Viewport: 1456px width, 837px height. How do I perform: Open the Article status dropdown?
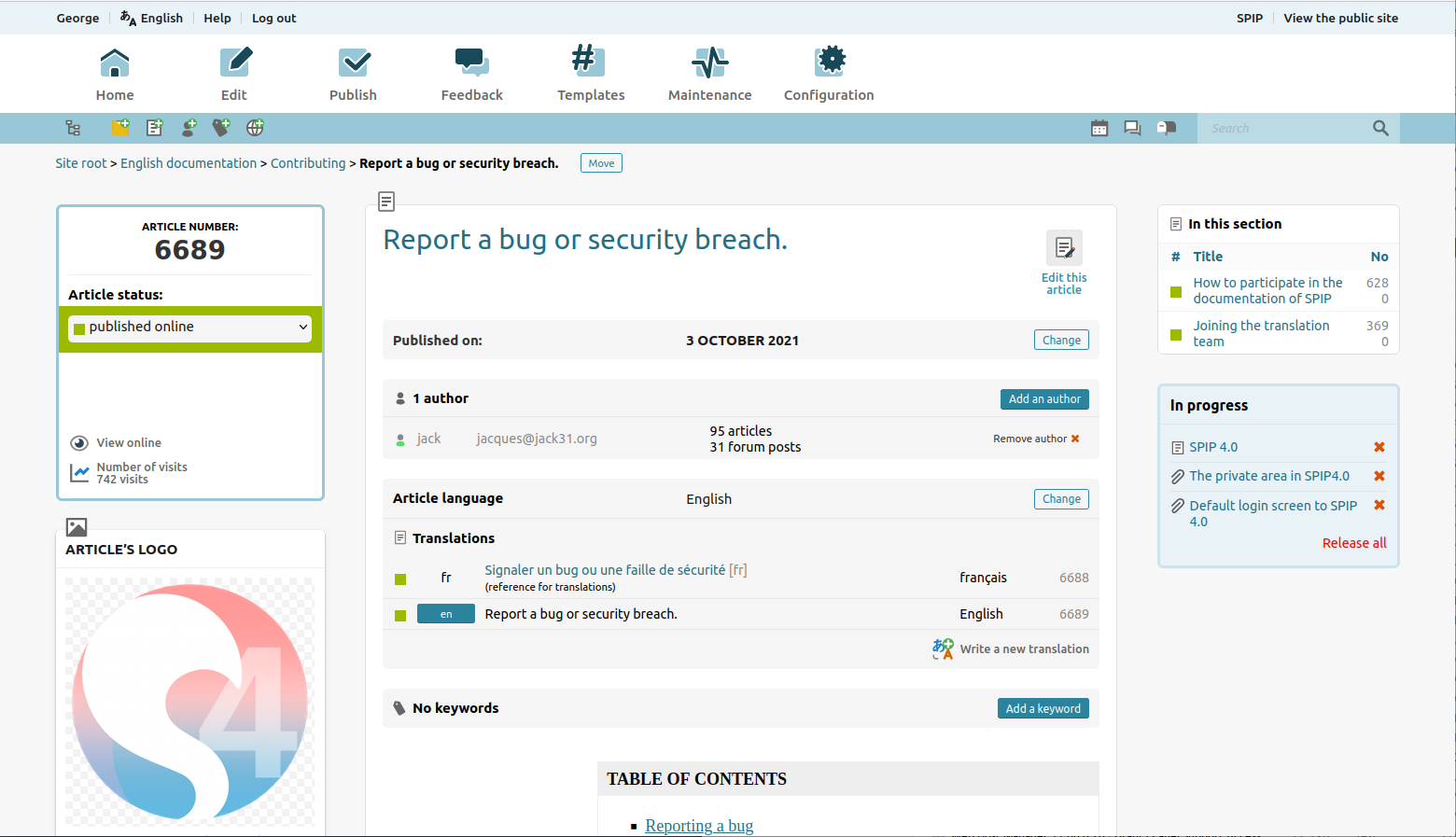[x=190, y=328]
